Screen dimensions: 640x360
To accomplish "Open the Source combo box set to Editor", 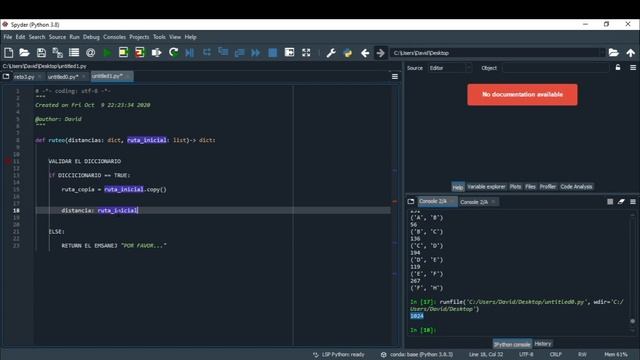I will [x=450, y=68].
